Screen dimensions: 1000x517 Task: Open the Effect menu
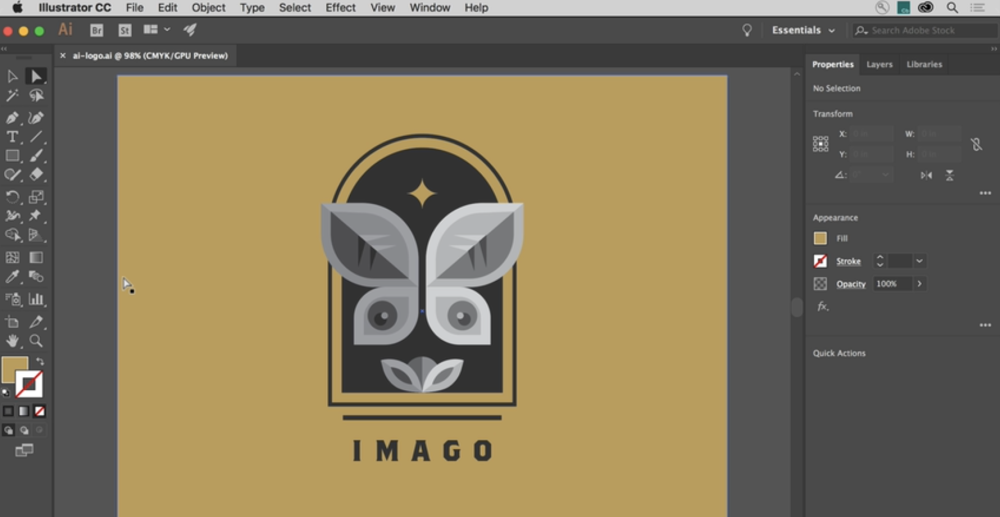click(340, 7)
